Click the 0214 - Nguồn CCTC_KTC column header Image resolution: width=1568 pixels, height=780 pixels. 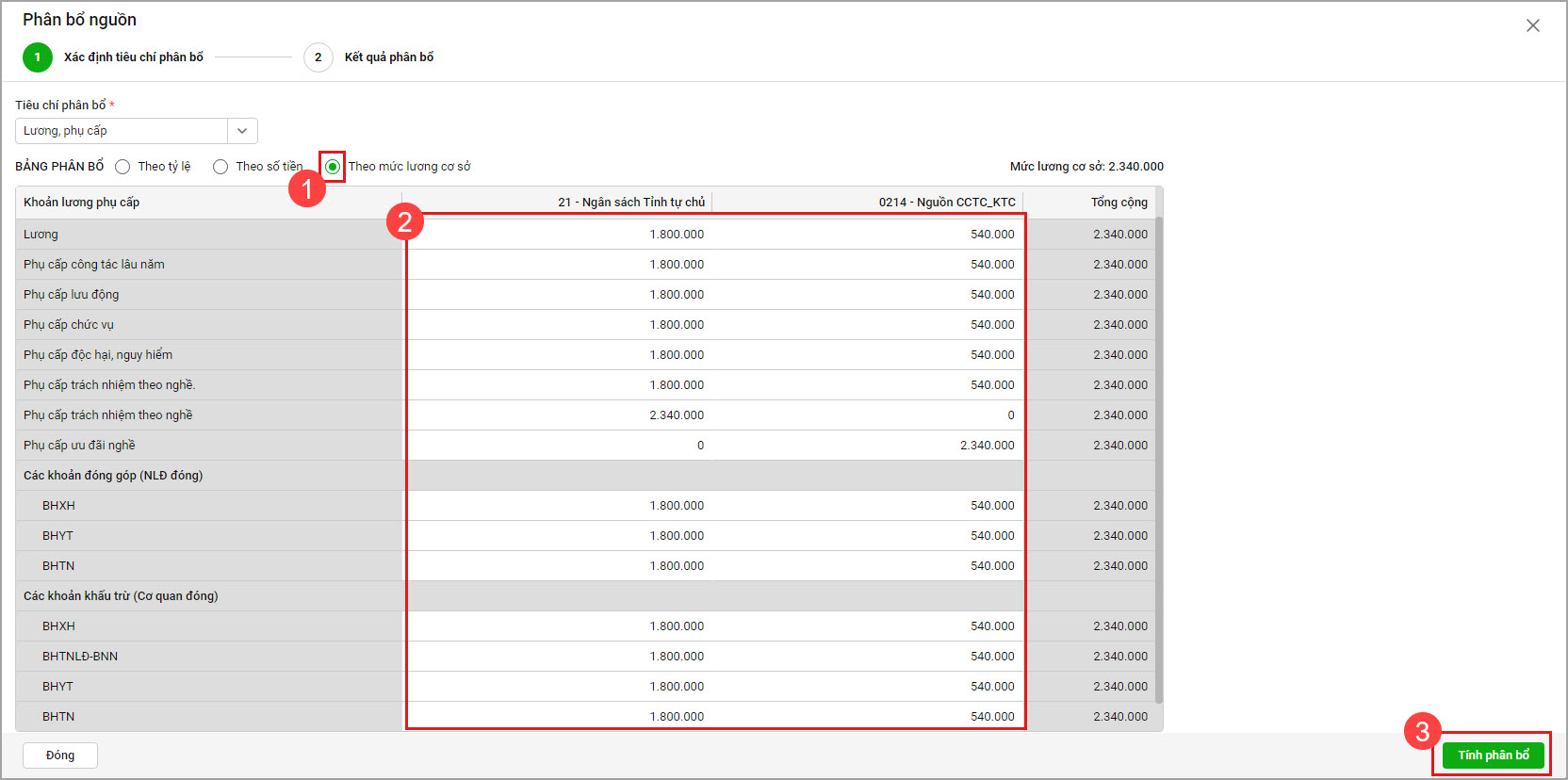(x=946, y=203)
